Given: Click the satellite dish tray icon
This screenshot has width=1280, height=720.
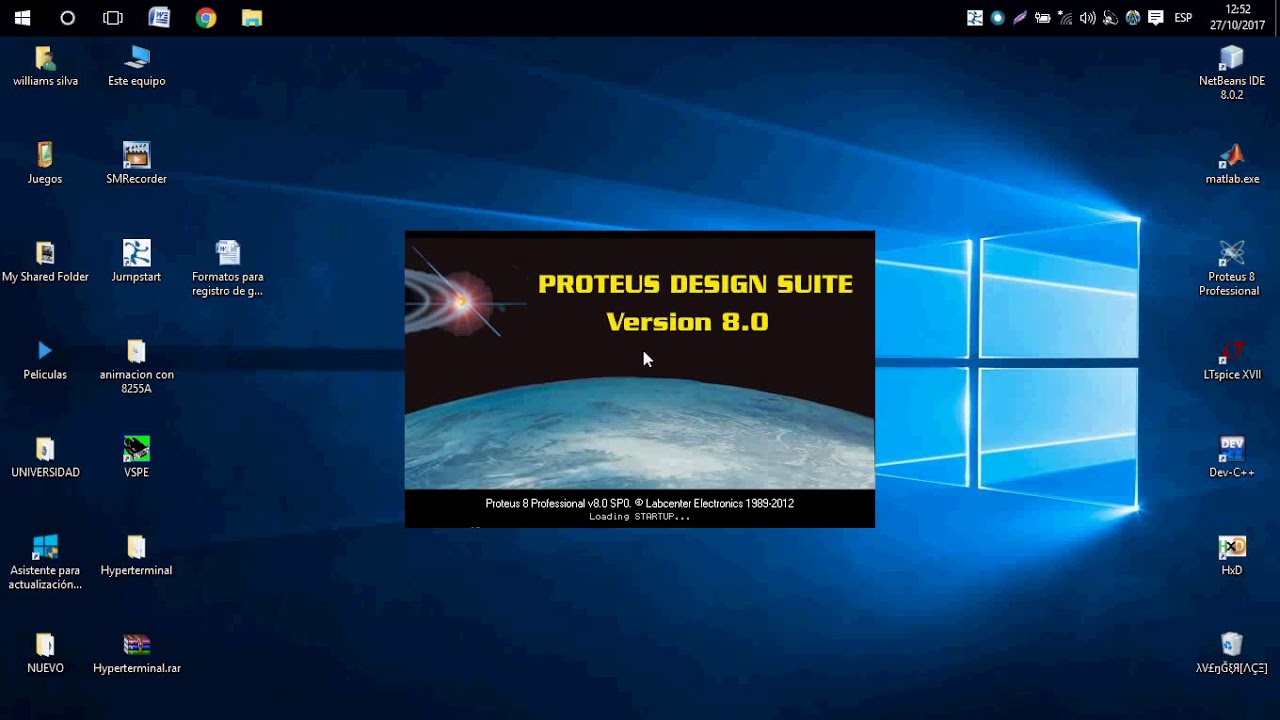Looking at the screenshot, I should pos(1110,18).
